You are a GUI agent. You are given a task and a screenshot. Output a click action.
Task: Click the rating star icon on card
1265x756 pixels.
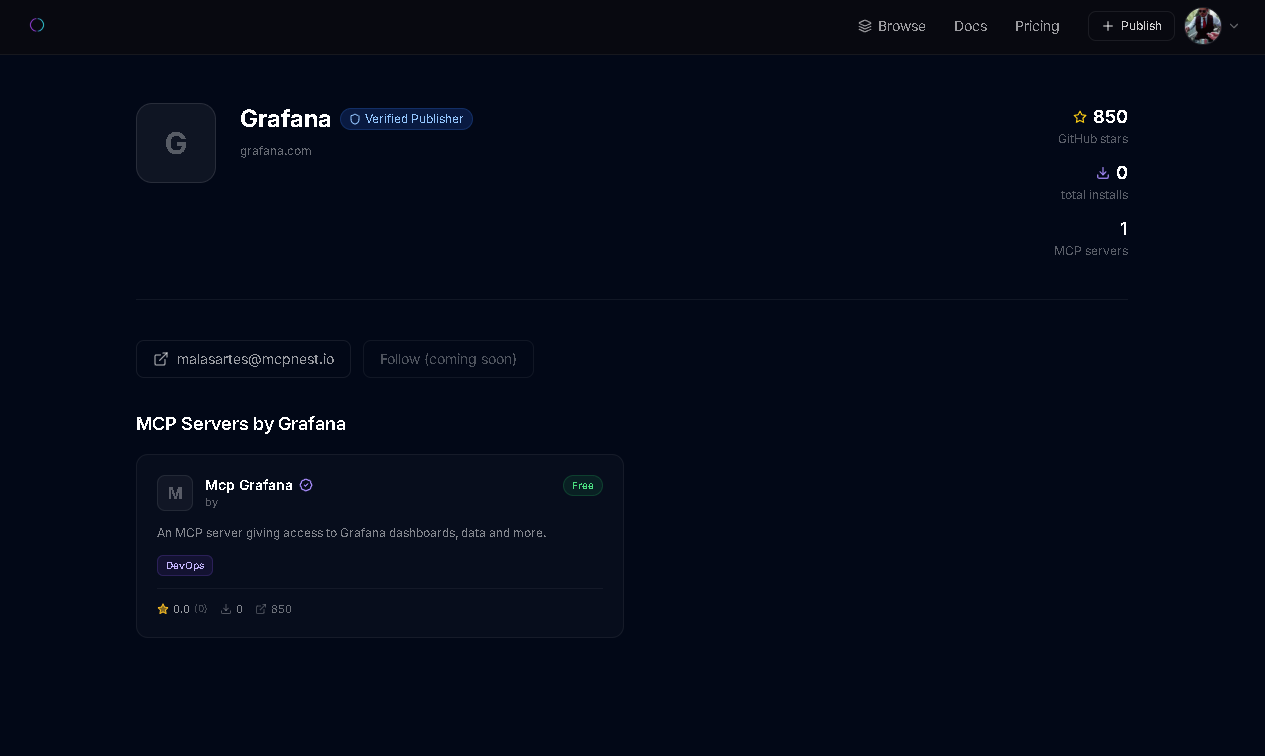tap(163, 609)
